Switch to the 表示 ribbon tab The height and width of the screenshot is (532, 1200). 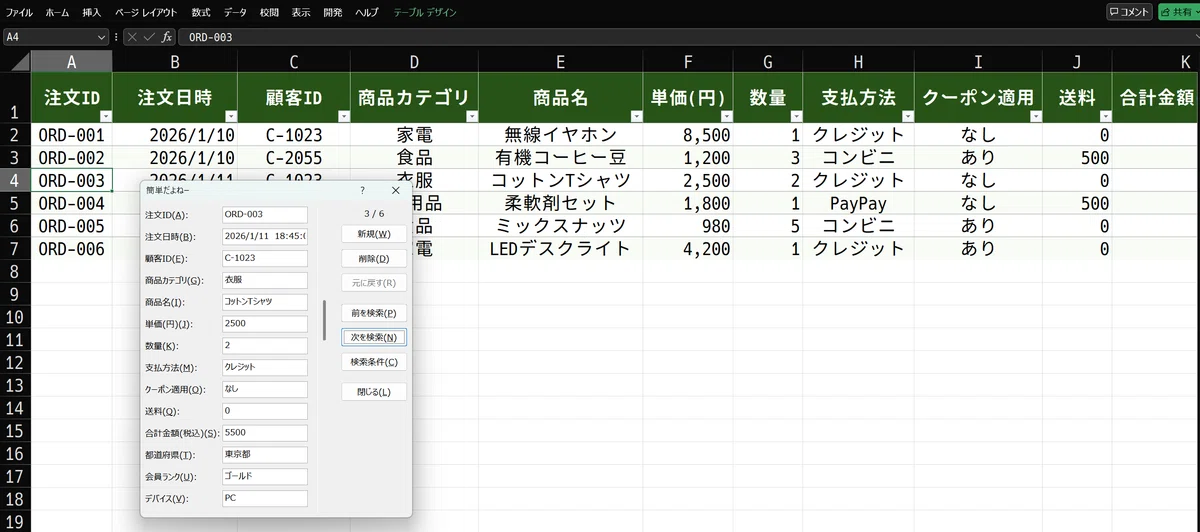(301, 12)
